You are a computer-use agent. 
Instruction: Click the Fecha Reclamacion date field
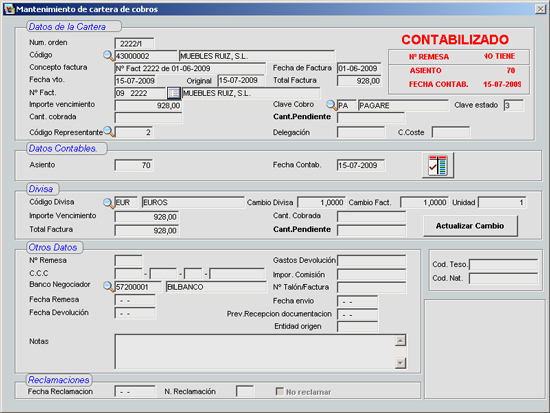coord(135,391)
